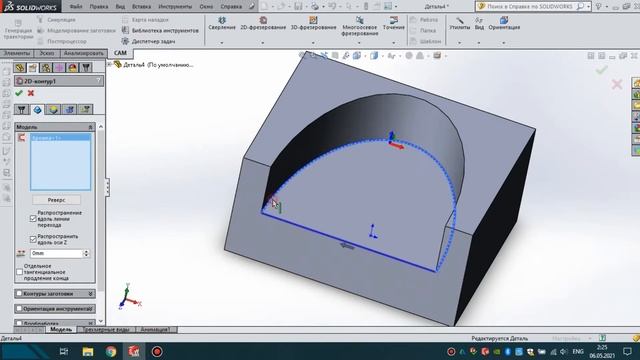Screen dimensions: 640x360
Task: Open Диспетчер задач task manager
Action: coord(148,41)
